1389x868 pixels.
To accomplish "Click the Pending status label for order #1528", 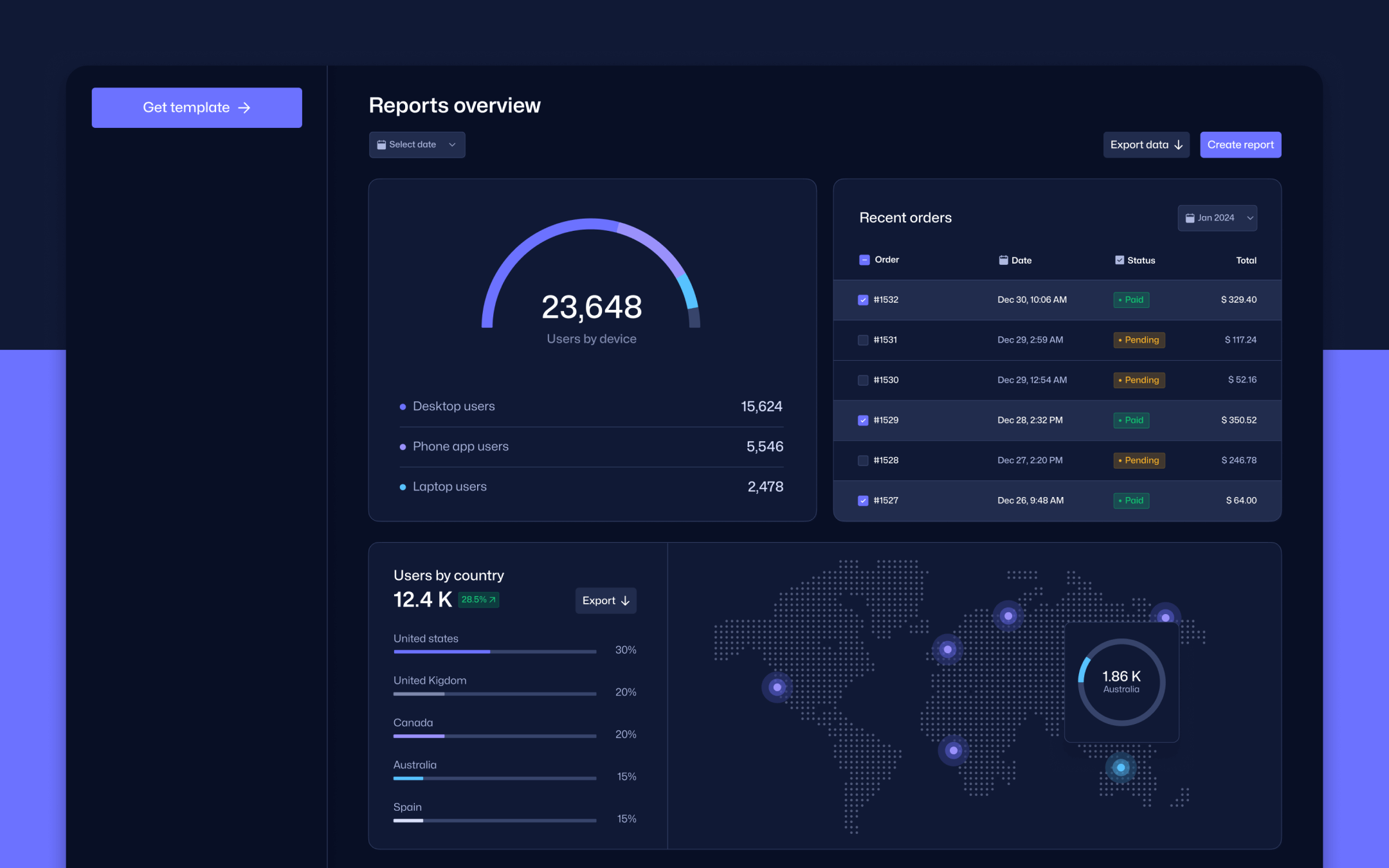I will coord(1138,460).
